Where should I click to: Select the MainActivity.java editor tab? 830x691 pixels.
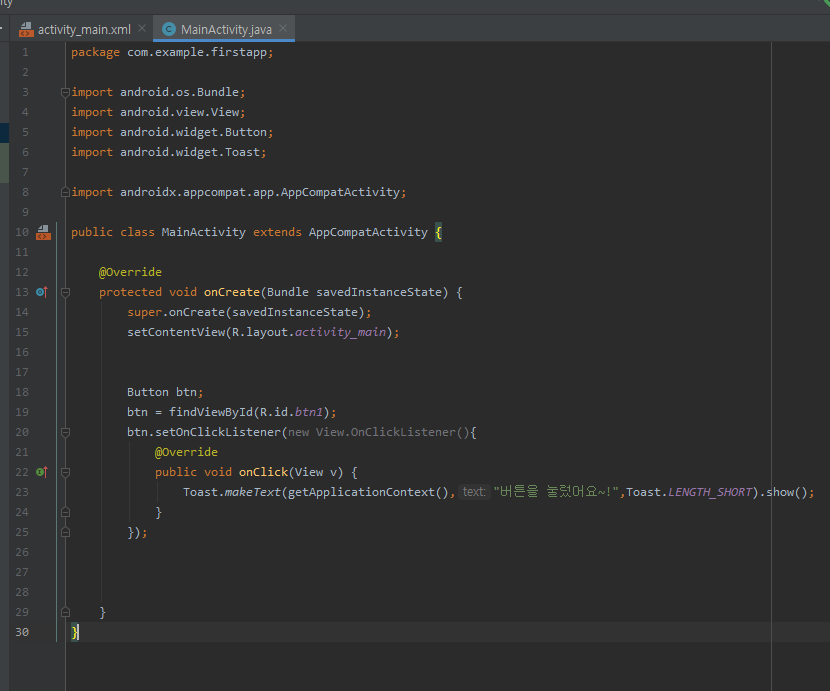(x=226, y=29)
